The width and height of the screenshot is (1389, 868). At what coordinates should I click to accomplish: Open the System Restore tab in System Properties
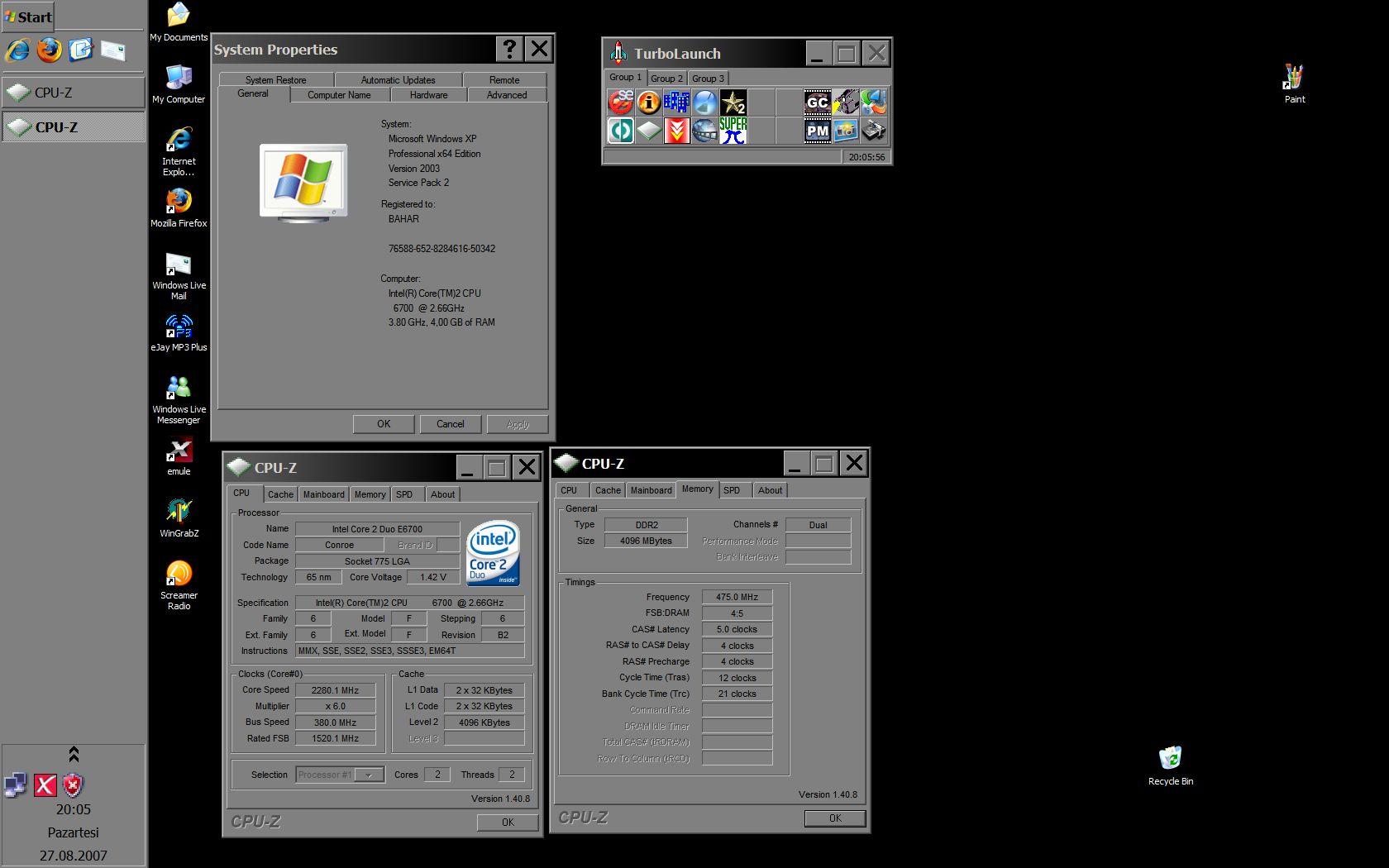(275, 80)
